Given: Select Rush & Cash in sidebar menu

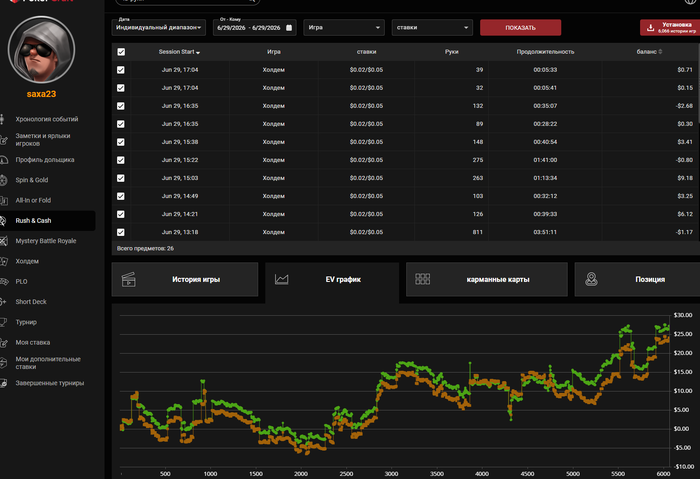Looking at the screenshot, I should pos(48,221).
